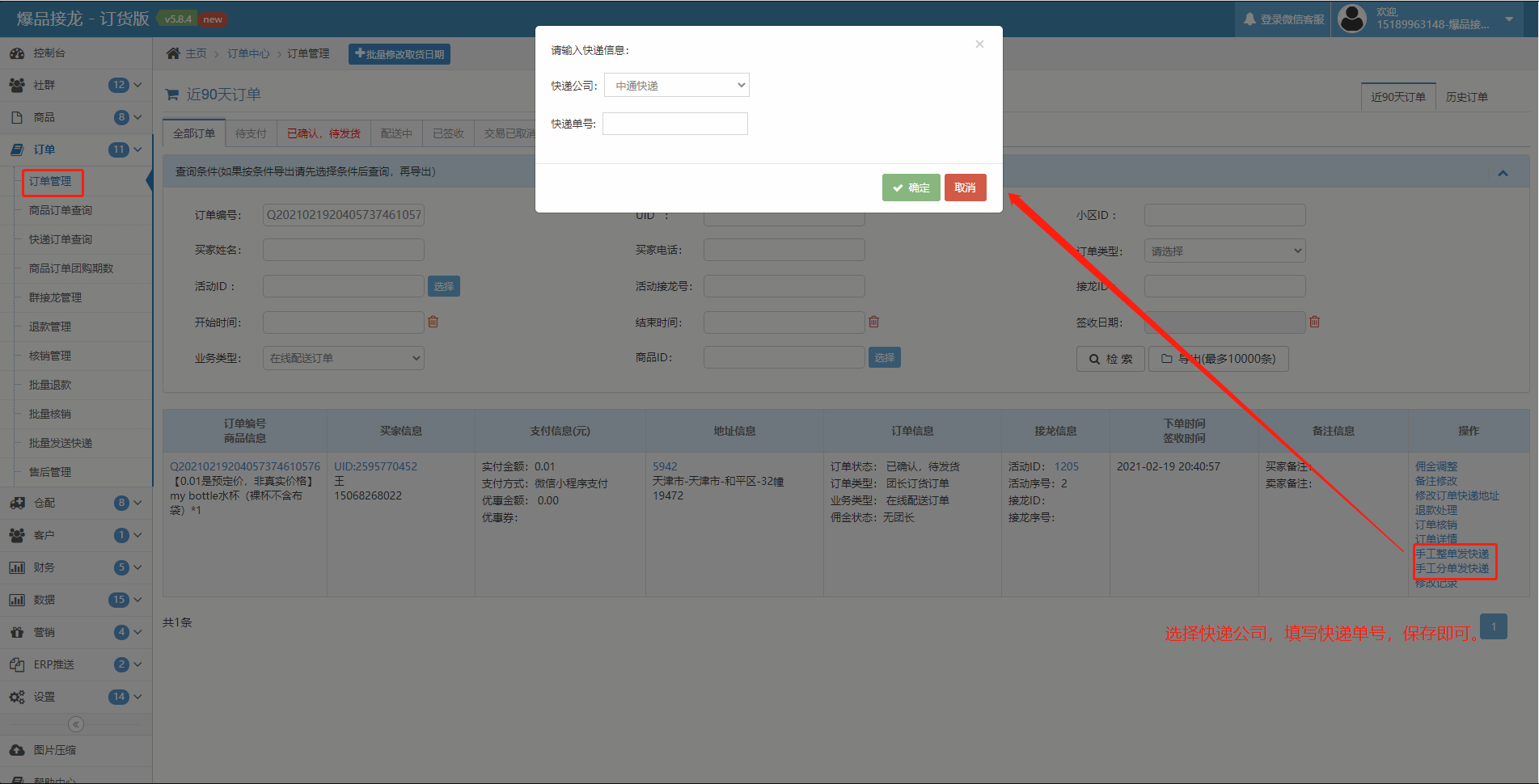Screen dimensions: 1539x784
Task: Click the 财务 chart icon
Action: pos(17,567)
